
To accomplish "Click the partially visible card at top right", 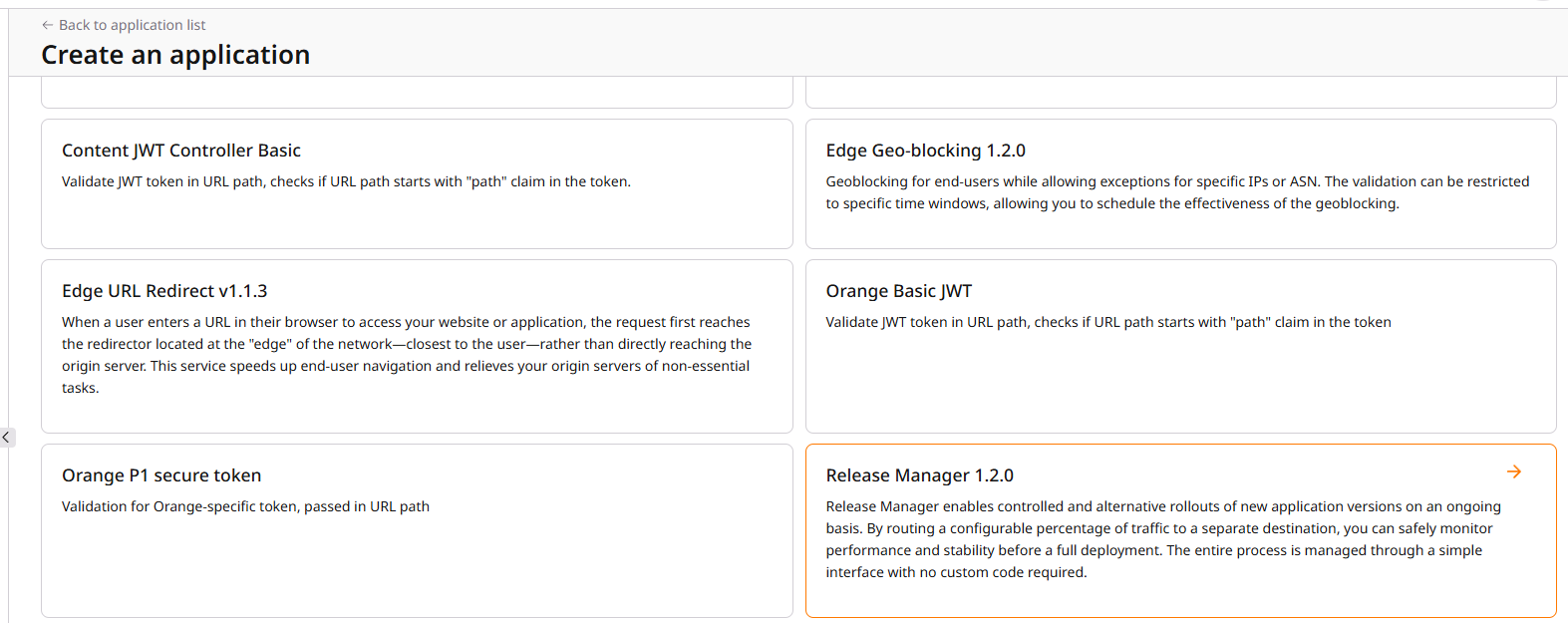I will tap(1180, 97).
